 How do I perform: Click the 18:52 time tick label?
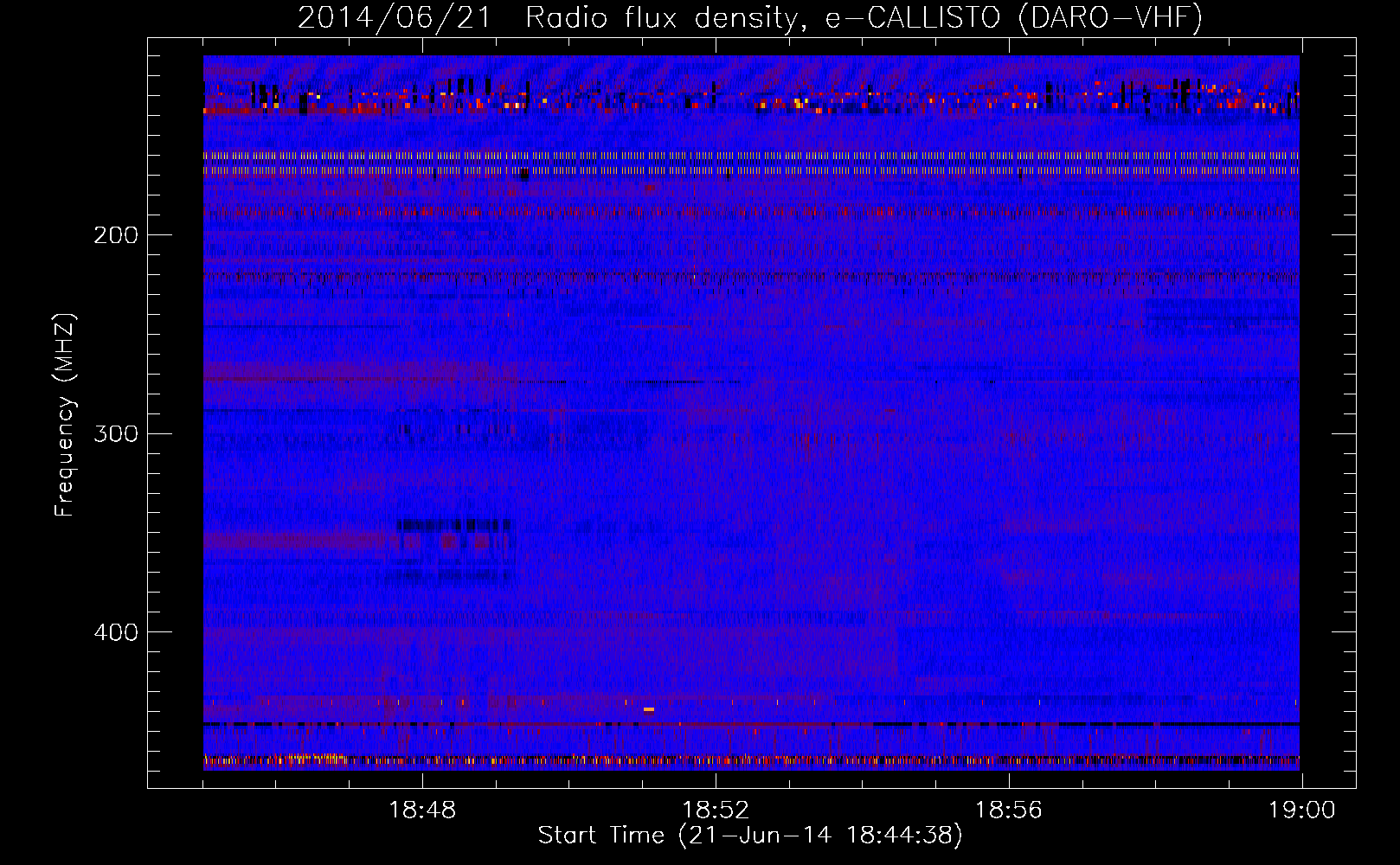[x=716, y=811]
